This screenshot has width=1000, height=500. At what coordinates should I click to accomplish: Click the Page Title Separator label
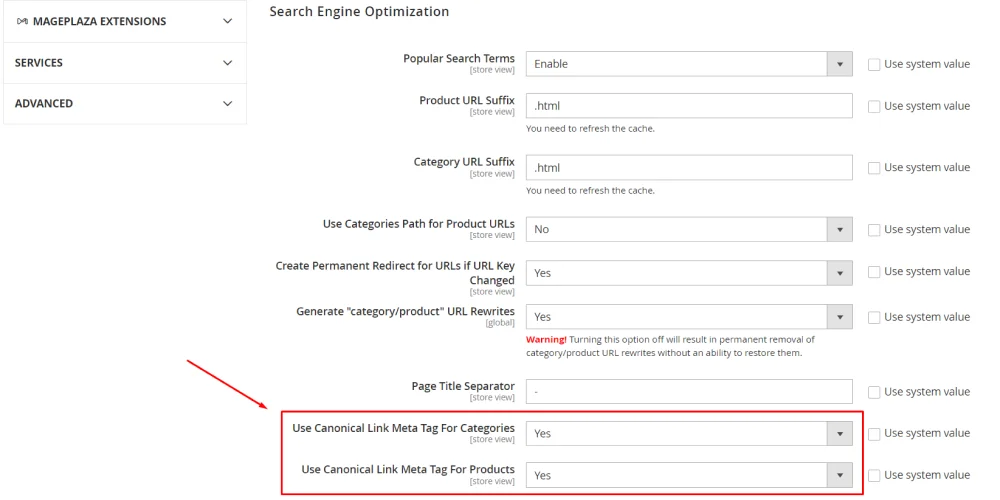[x=463, y=386]
